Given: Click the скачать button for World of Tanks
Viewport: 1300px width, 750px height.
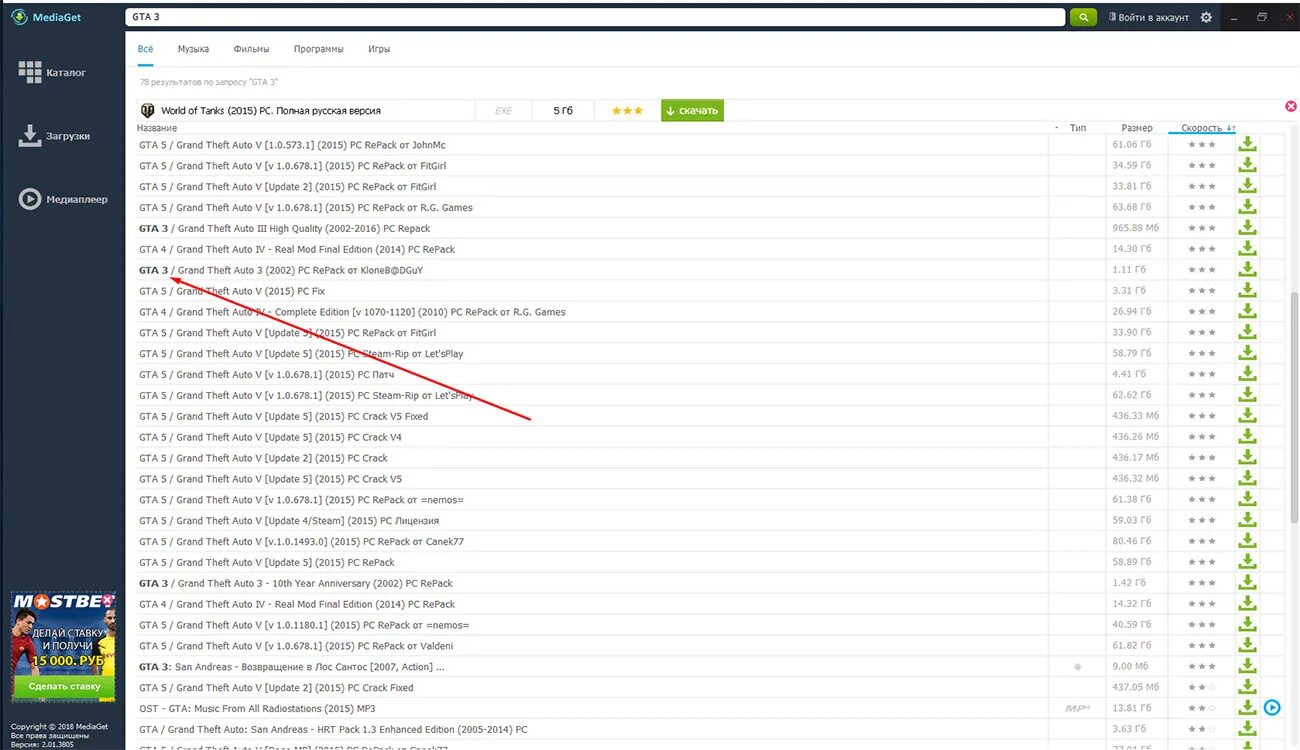Looking at the screenshot, I should coord(692,110).
